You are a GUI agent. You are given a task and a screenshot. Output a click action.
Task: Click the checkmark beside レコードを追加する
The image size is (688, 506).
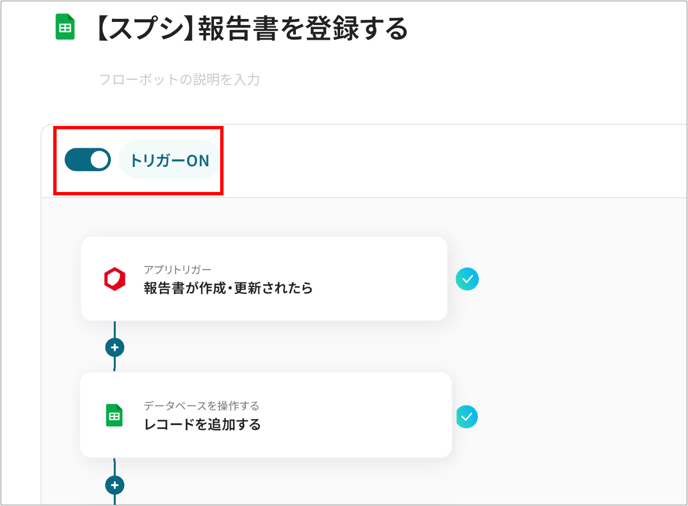click(x=467, y=416)
